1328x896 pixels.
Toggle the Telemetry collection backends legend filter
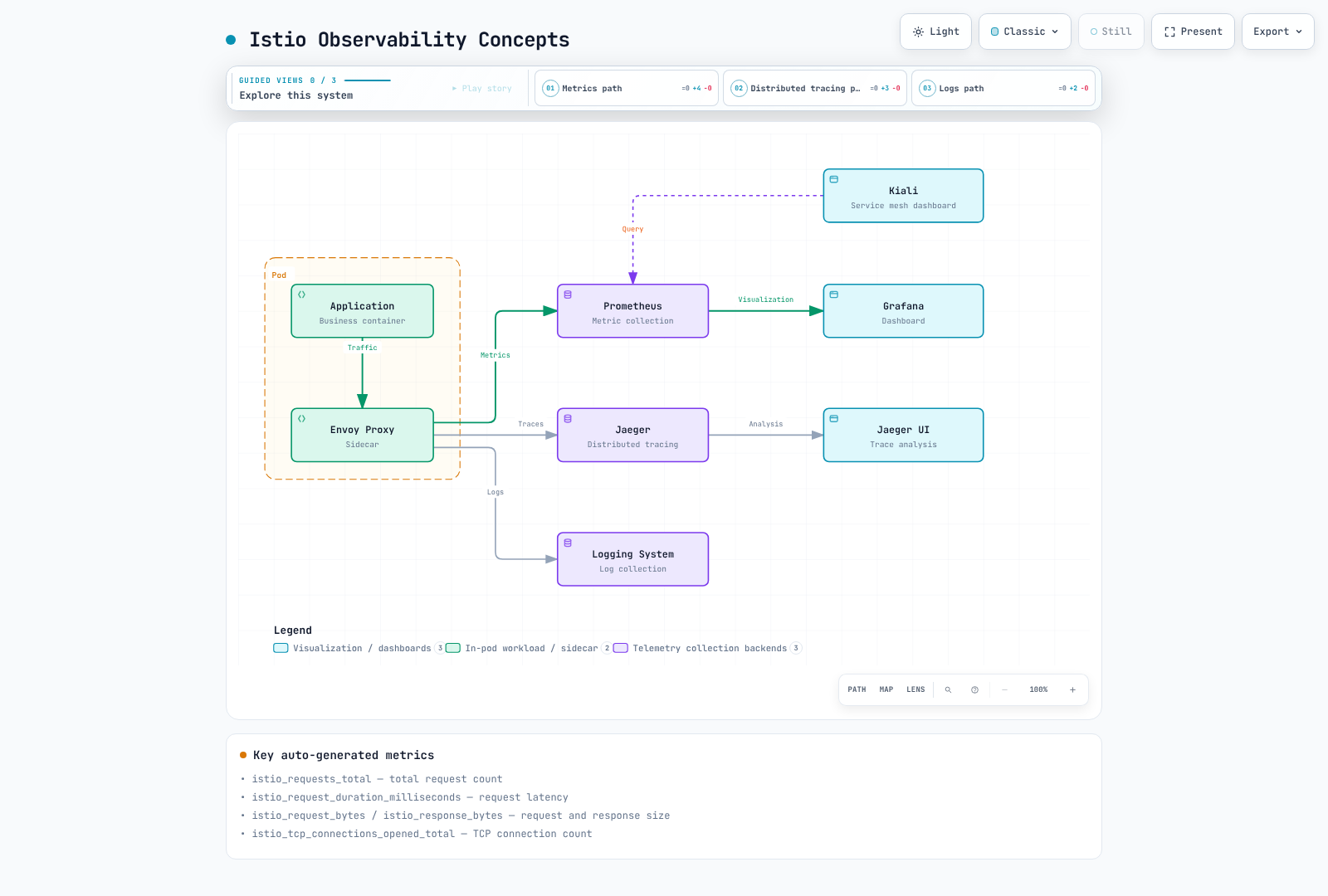pos(708,648)
